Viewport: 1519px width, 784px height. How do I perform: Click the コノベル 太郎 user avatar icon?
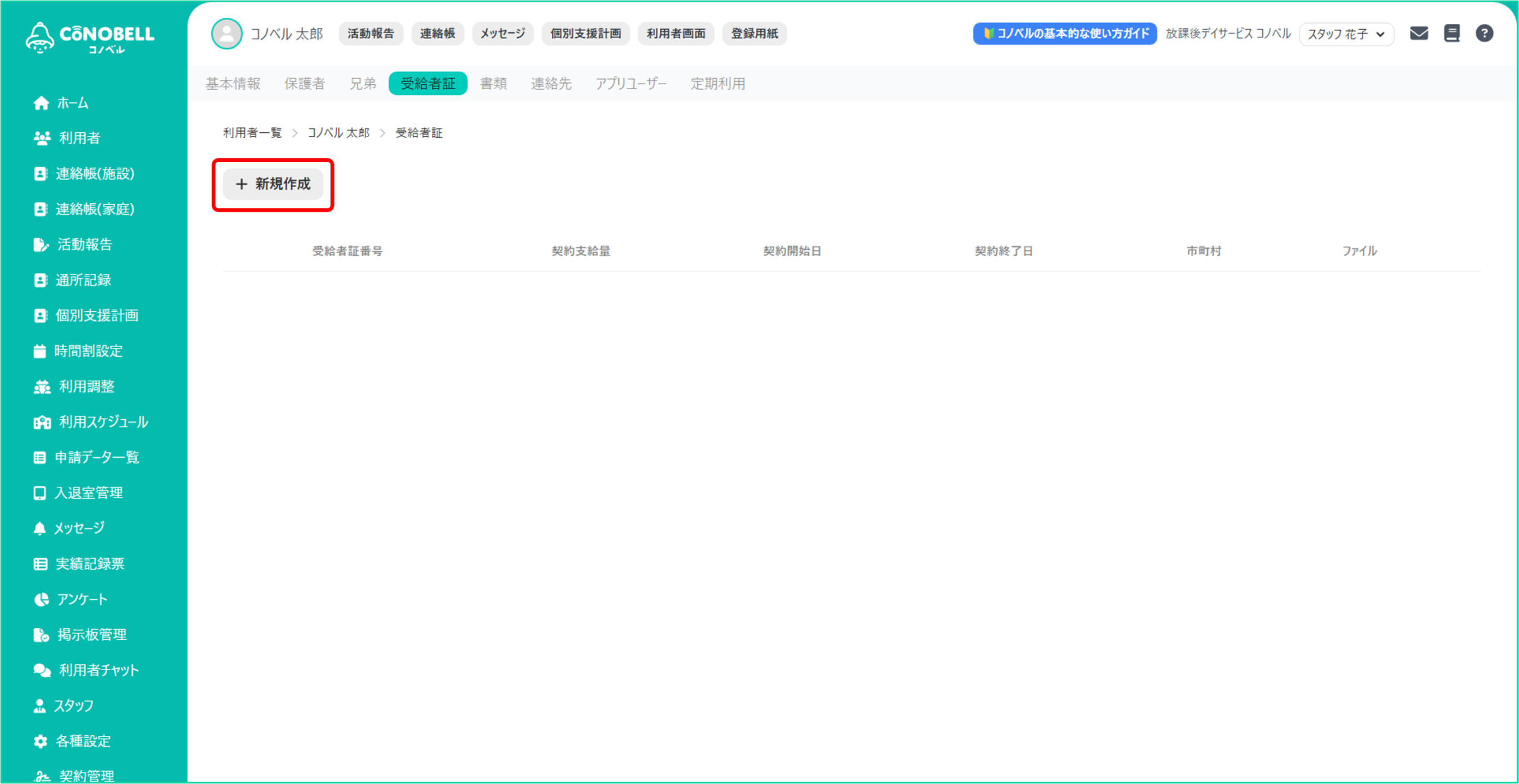227,34
